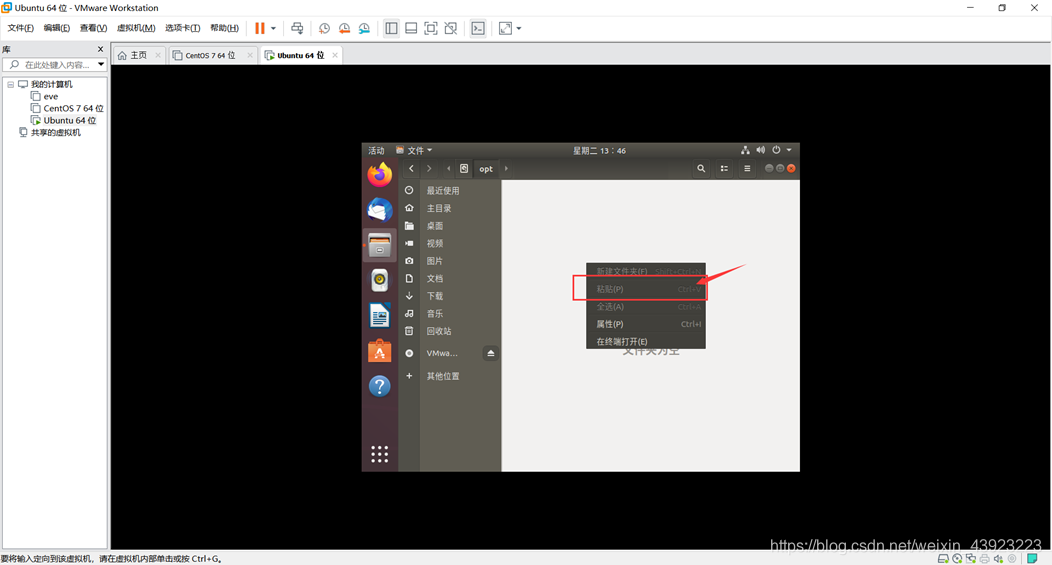The image size is (1052, 565).
Task: Select 共享的虚拟机 in the library tree
Action: (x=56, y=133)
